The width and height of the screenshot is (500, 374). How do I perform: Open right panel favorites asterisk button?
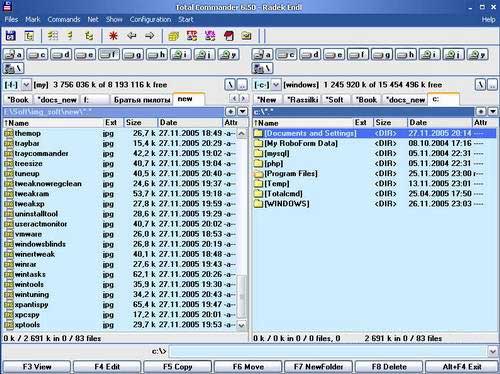pos(481,112)
